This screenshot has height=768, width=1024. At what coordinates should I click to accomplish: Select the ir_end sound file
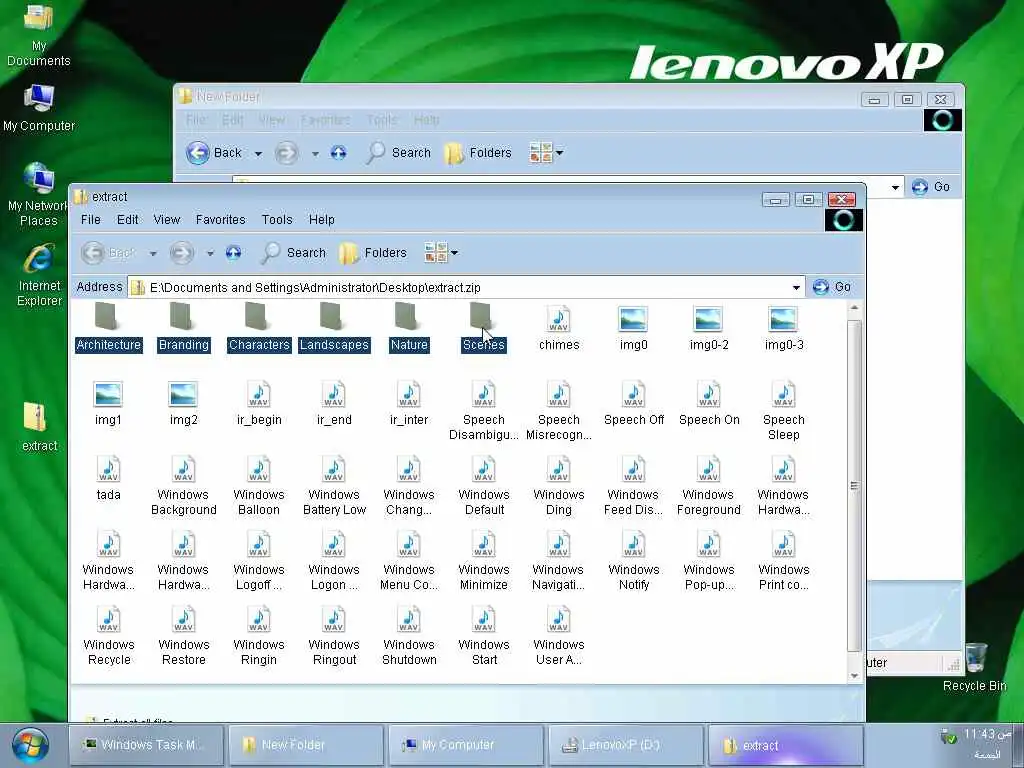click(x=334, y=404)
